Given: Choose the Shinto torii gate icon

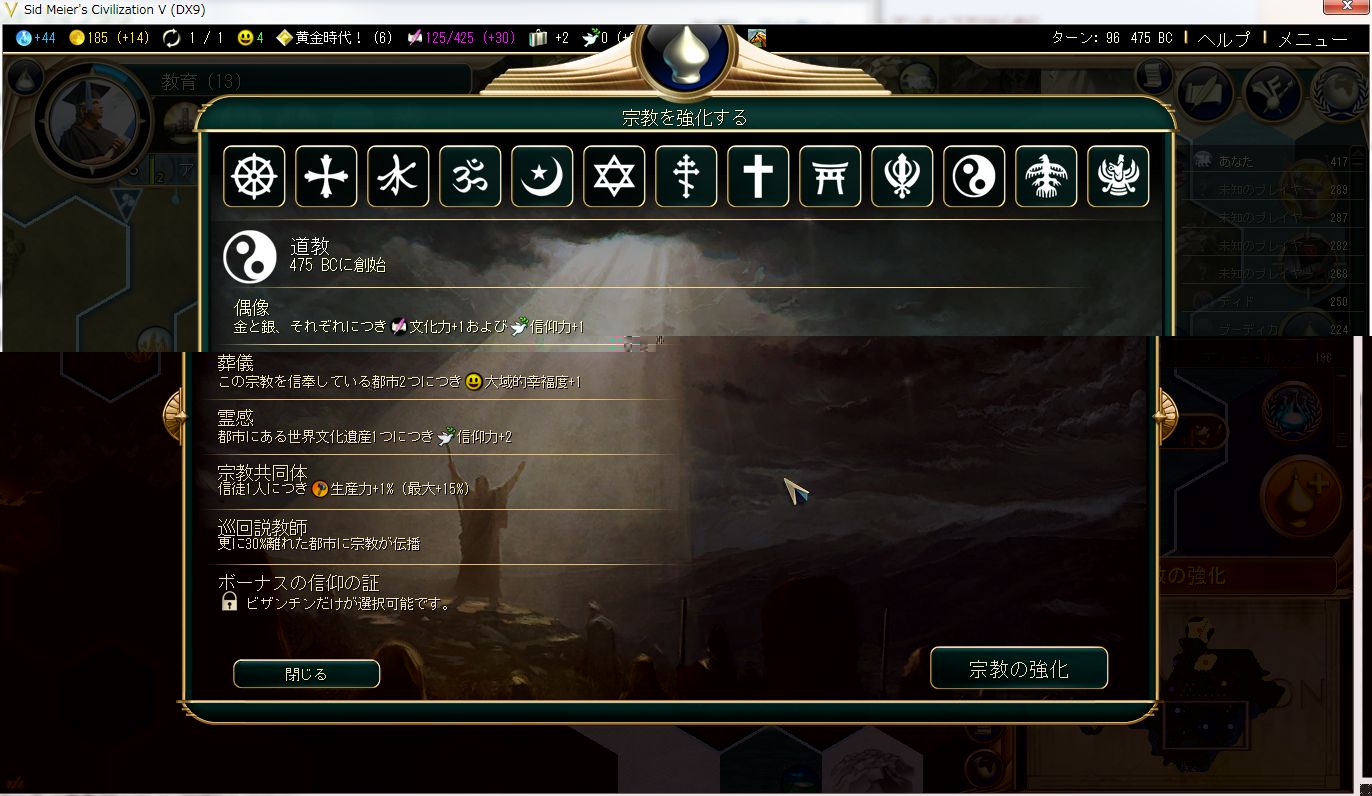Looking at the screenshot, I should pos(830,177).
